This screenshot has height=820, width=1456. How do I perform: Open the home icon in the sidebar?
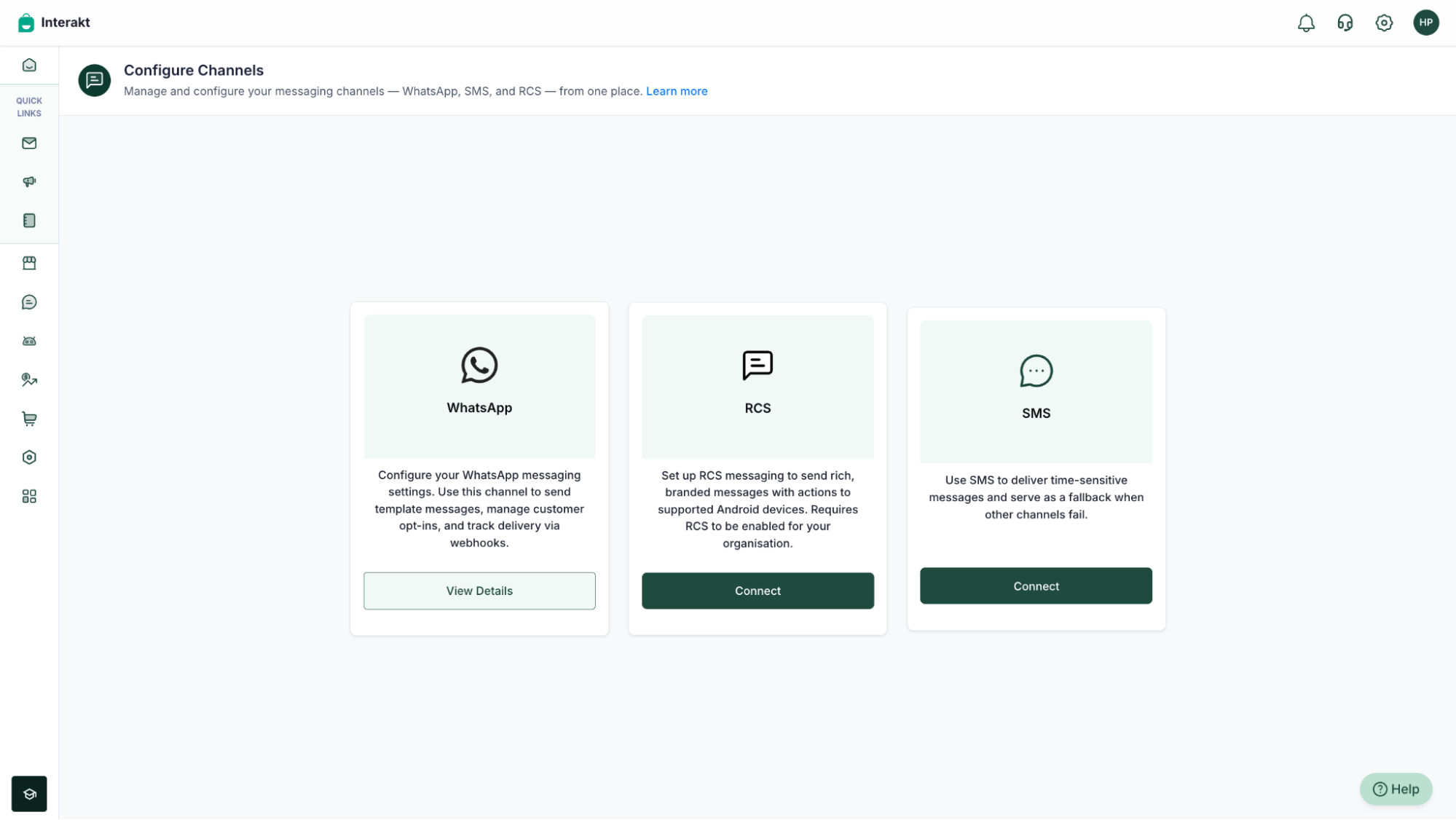[x=29, y=66]
